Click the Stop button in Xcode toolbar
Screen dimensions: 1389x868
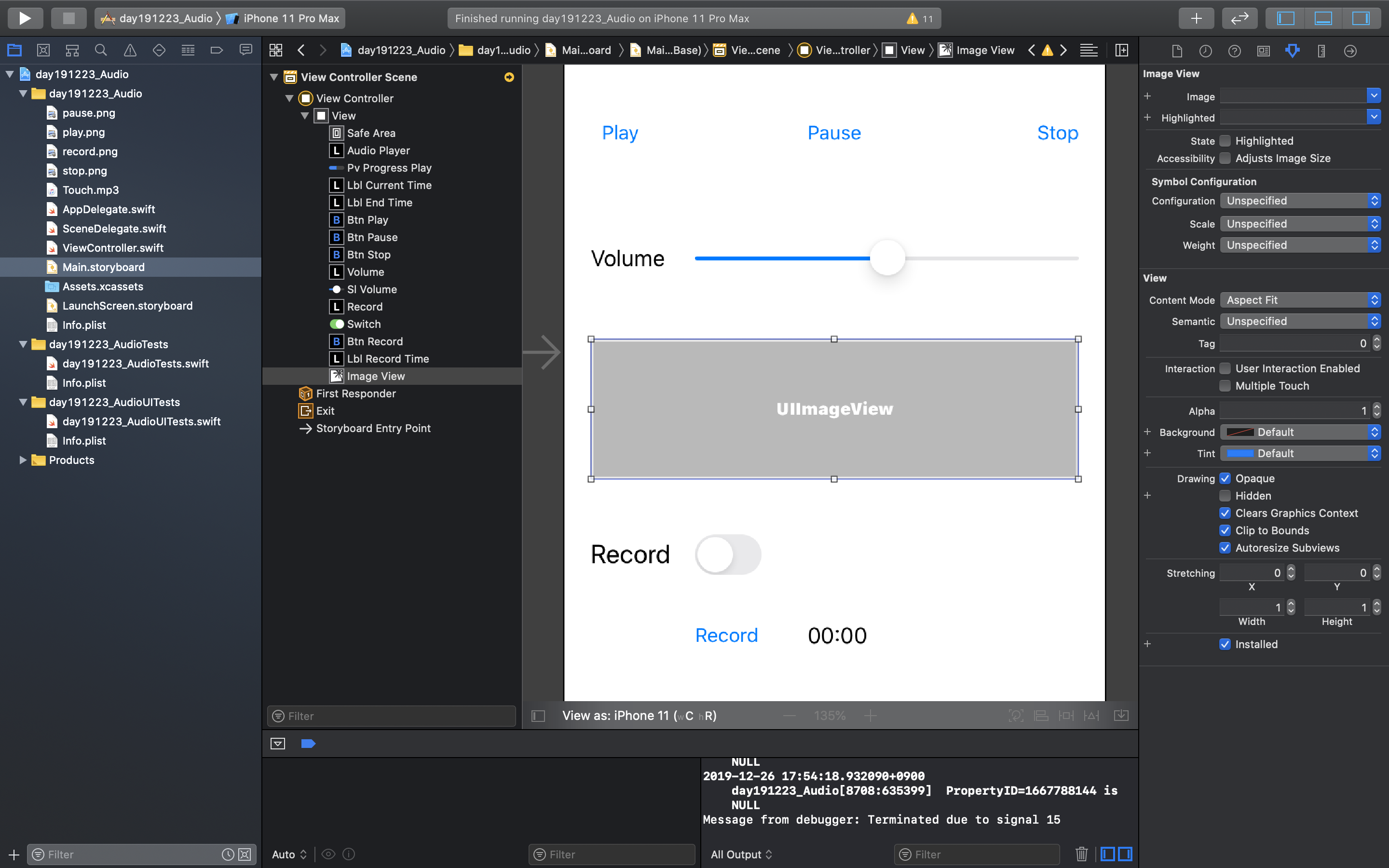click(68, 18)
